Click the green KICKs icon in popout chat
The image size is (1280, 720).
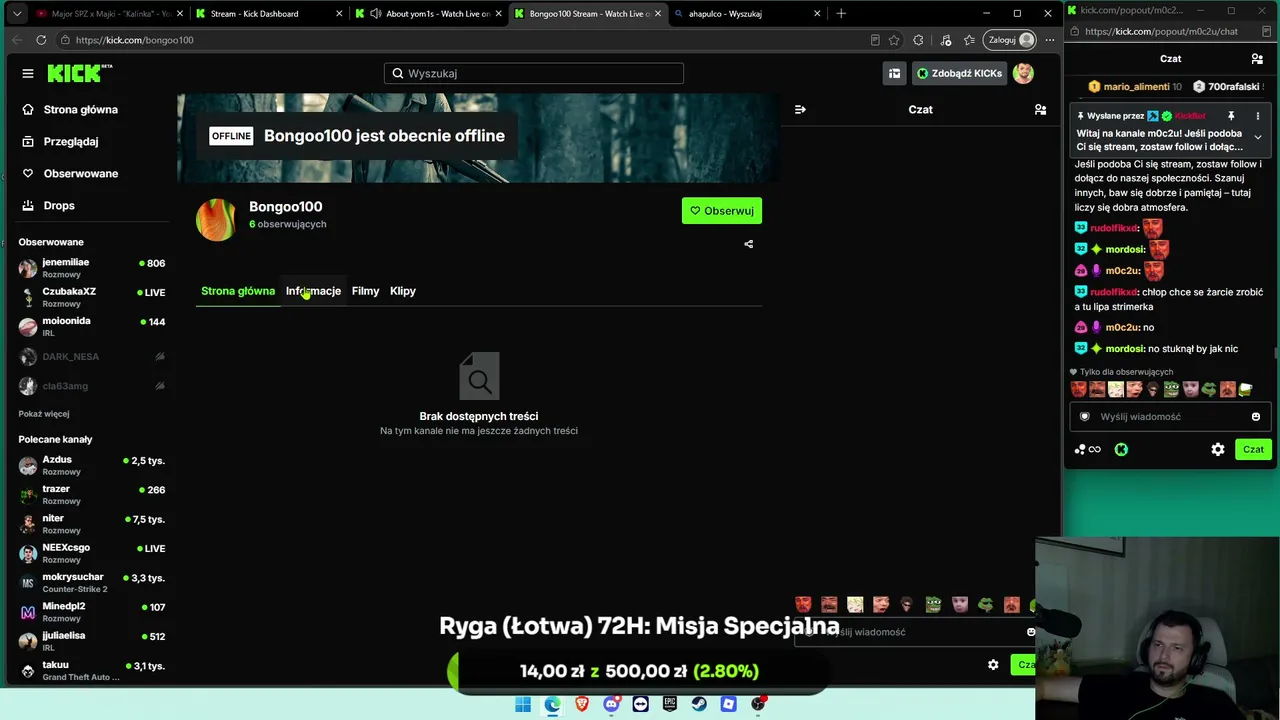tap(1121, 450)
